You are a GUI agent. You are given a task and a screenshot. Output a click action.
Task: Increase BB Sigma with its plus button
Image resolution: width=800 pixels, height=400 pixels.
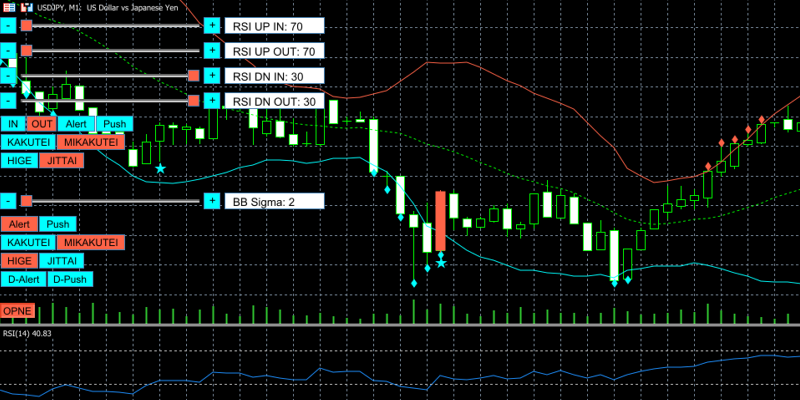pyautogui.click(x=212, y=201)
